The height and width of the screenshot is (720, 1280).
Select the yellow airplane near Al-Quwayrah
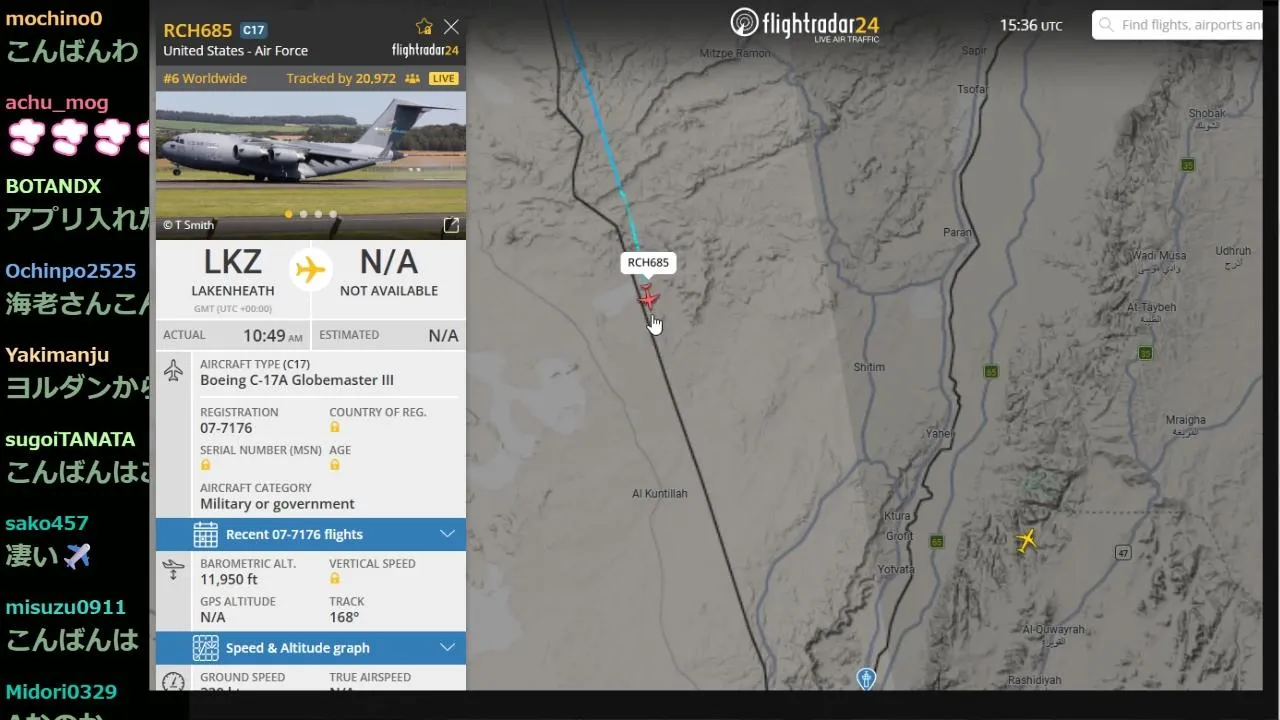(x=1026, y=540)
